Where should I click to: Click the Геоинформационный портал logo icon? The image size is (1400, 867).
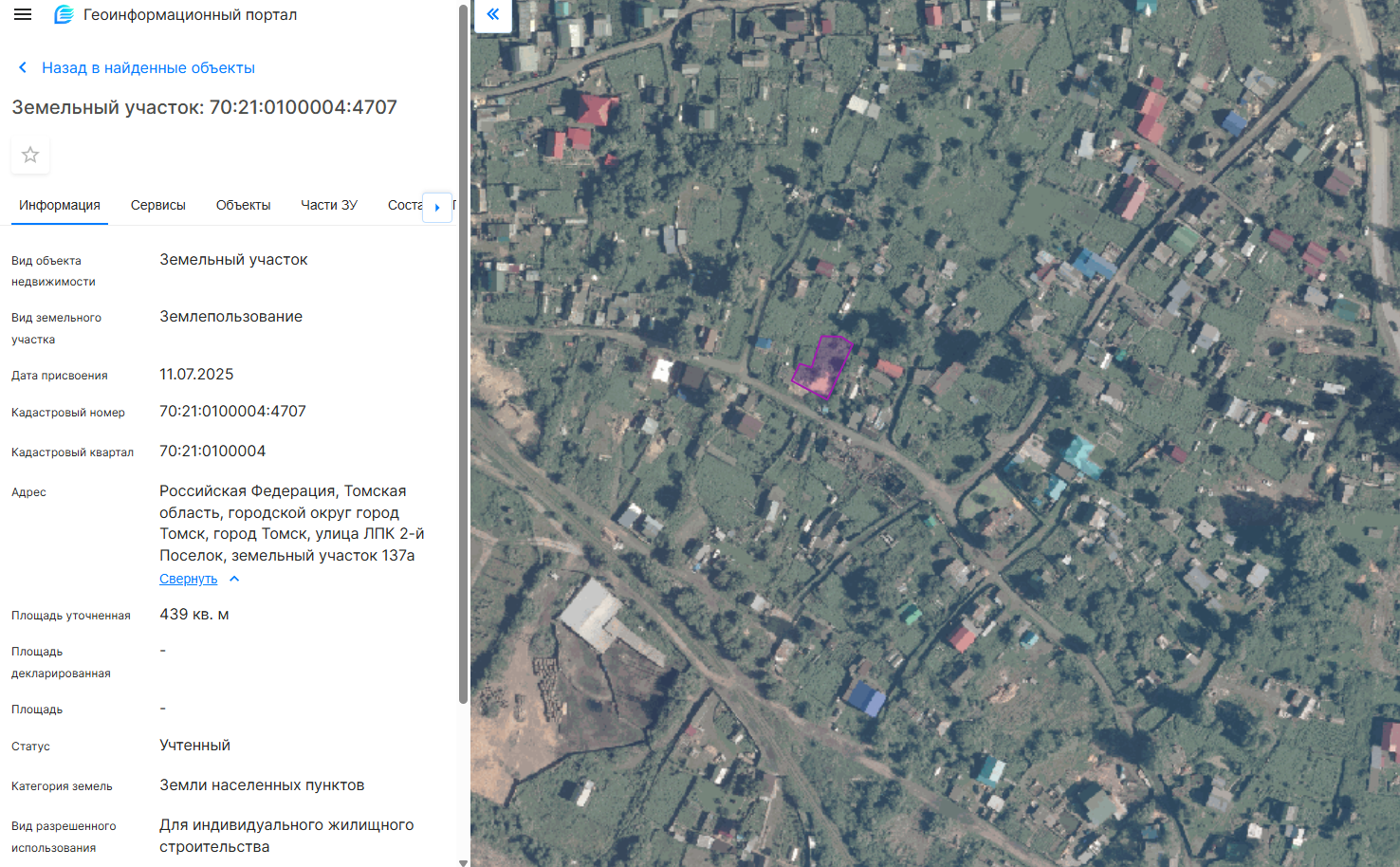point(64,15)
